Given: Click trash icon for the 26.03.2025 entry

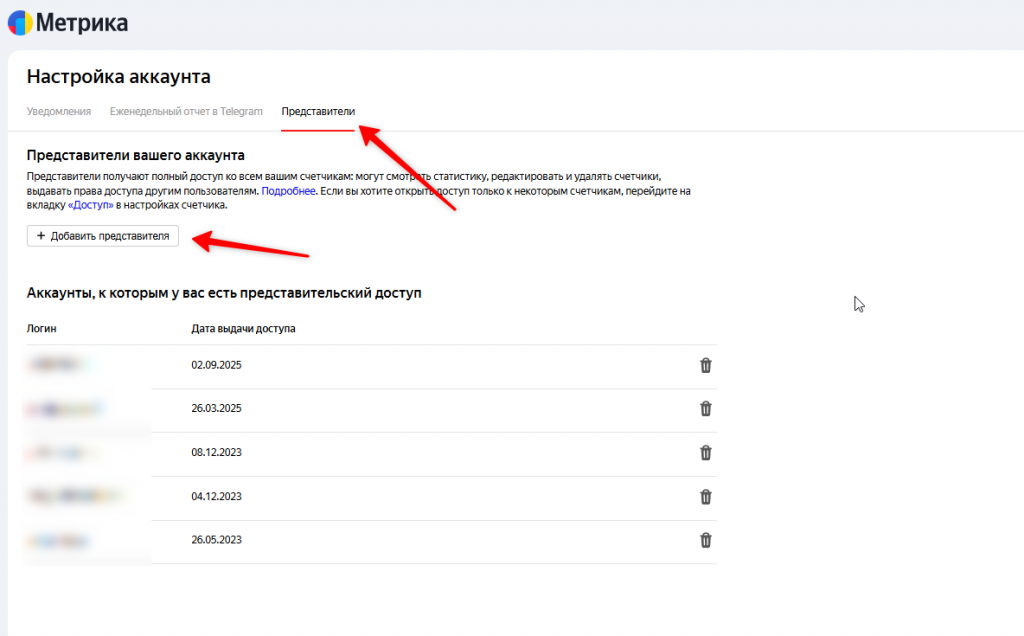Looking at the screenshot, I should (705, 408).
